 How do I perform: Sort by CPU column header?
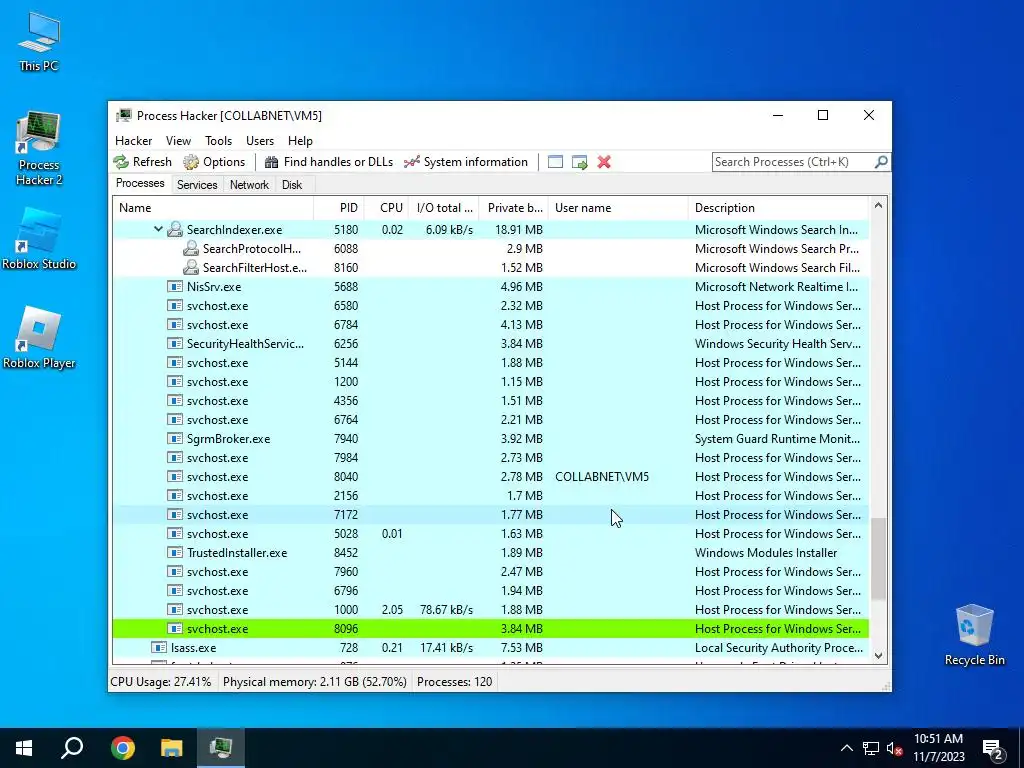[387, 208]
